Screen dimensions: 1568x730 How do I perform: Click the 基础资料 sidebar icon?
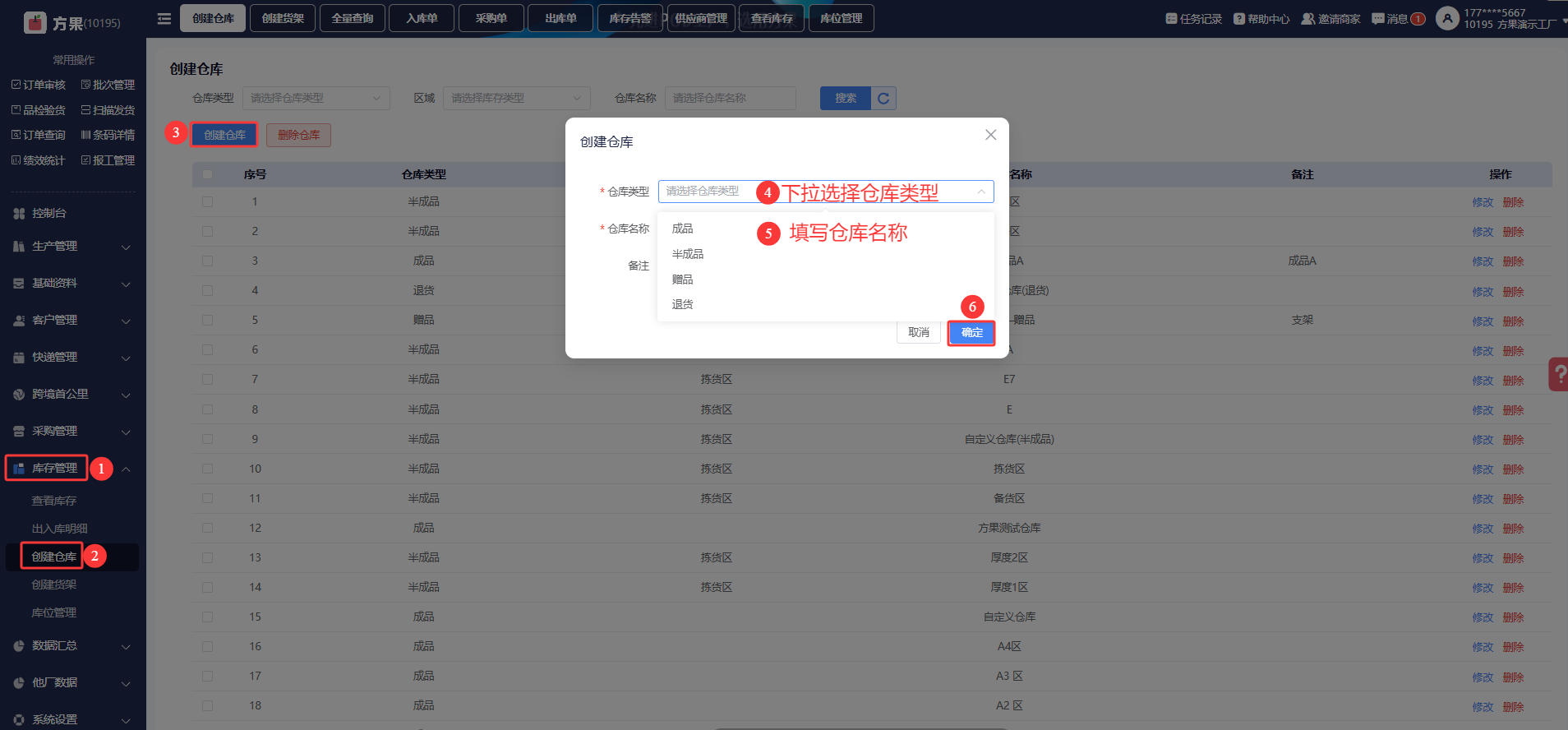pos(19,284)
